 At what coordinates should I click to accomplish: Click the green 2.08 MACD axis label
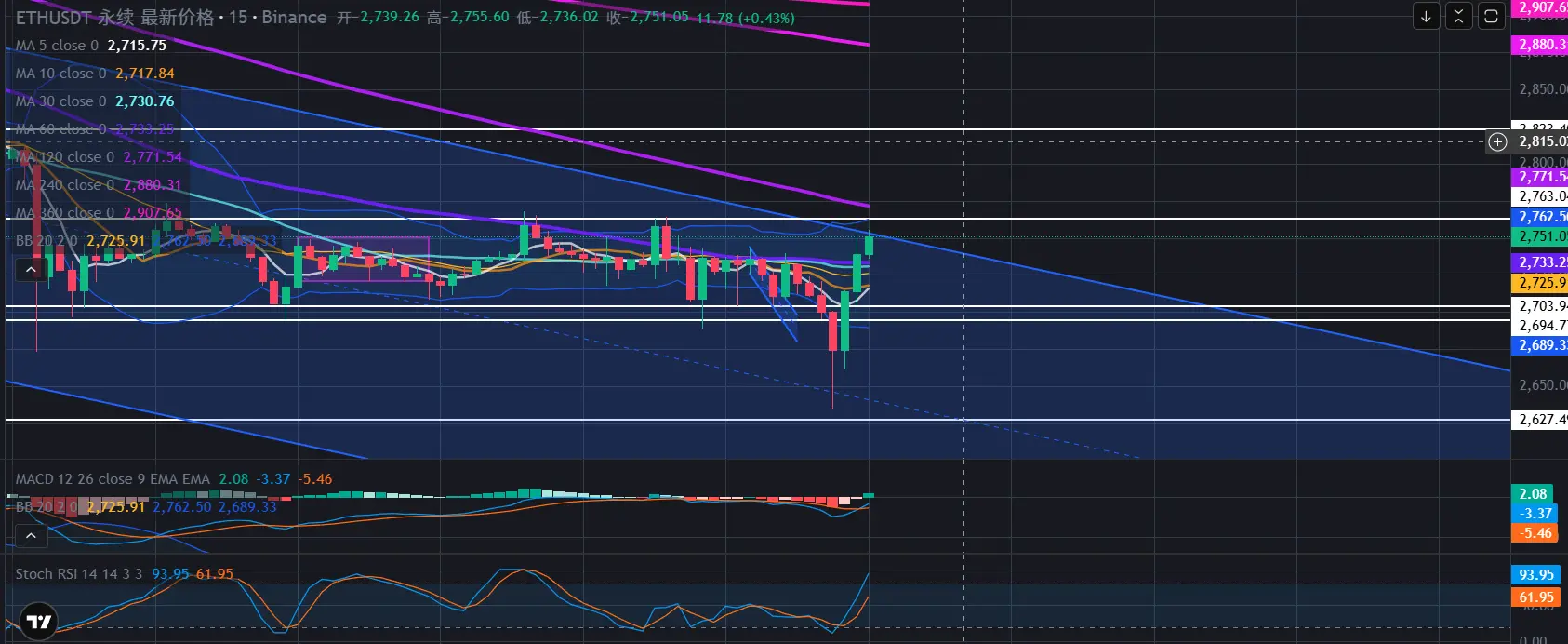pos(1533,494)
